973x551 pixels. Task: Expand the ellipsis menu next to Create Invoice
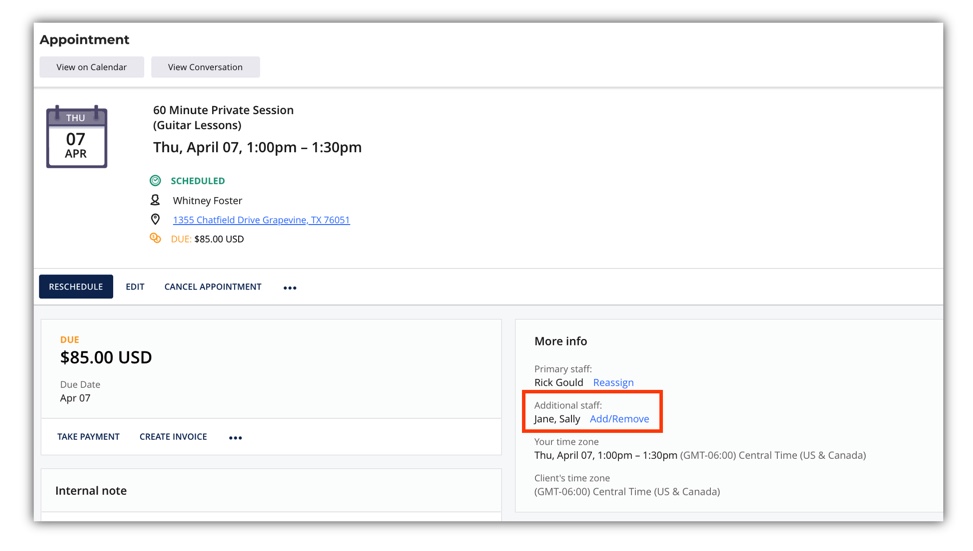(235, 438)
